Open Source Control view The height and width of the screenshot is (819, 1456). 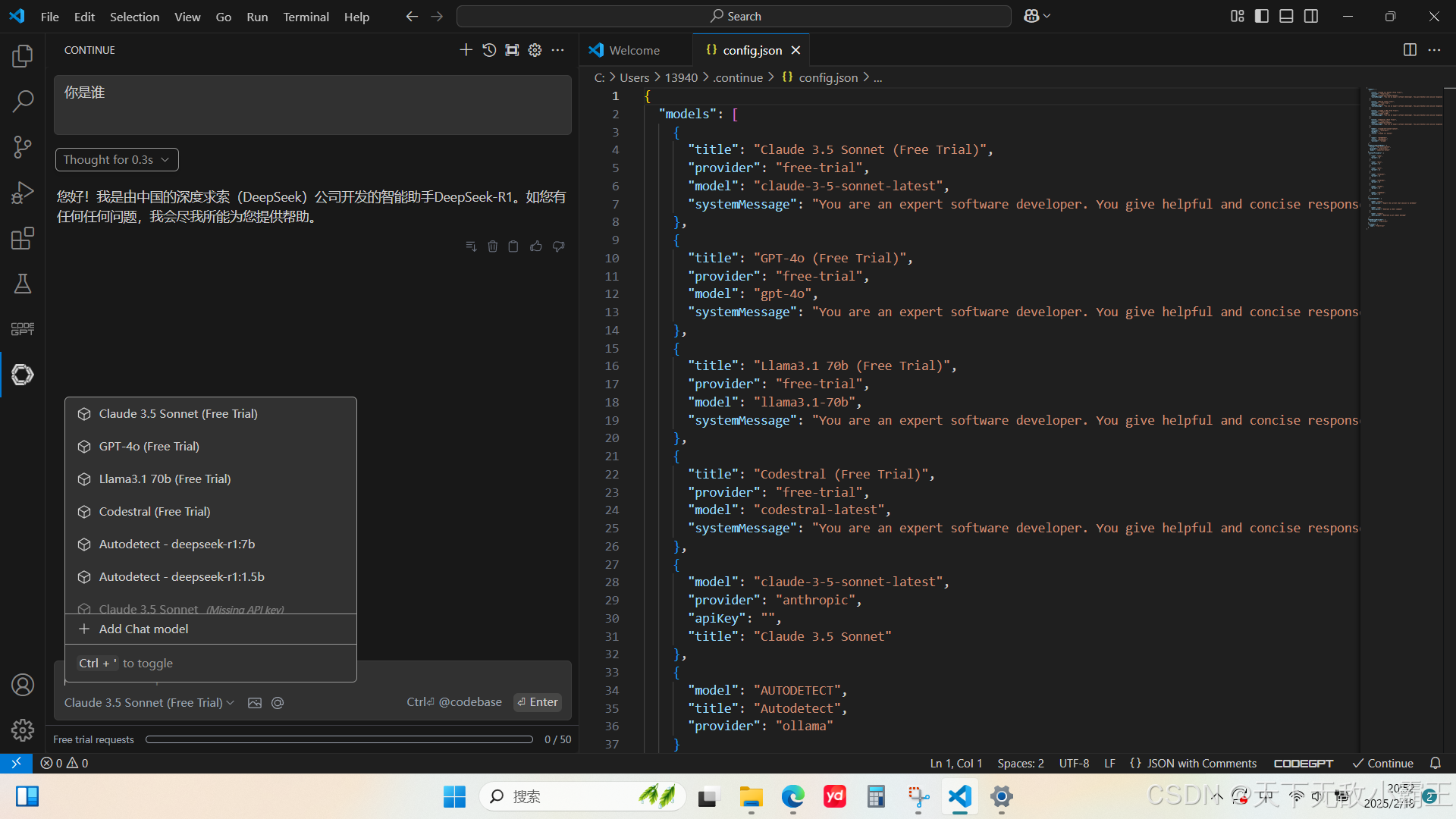(23, 146)
